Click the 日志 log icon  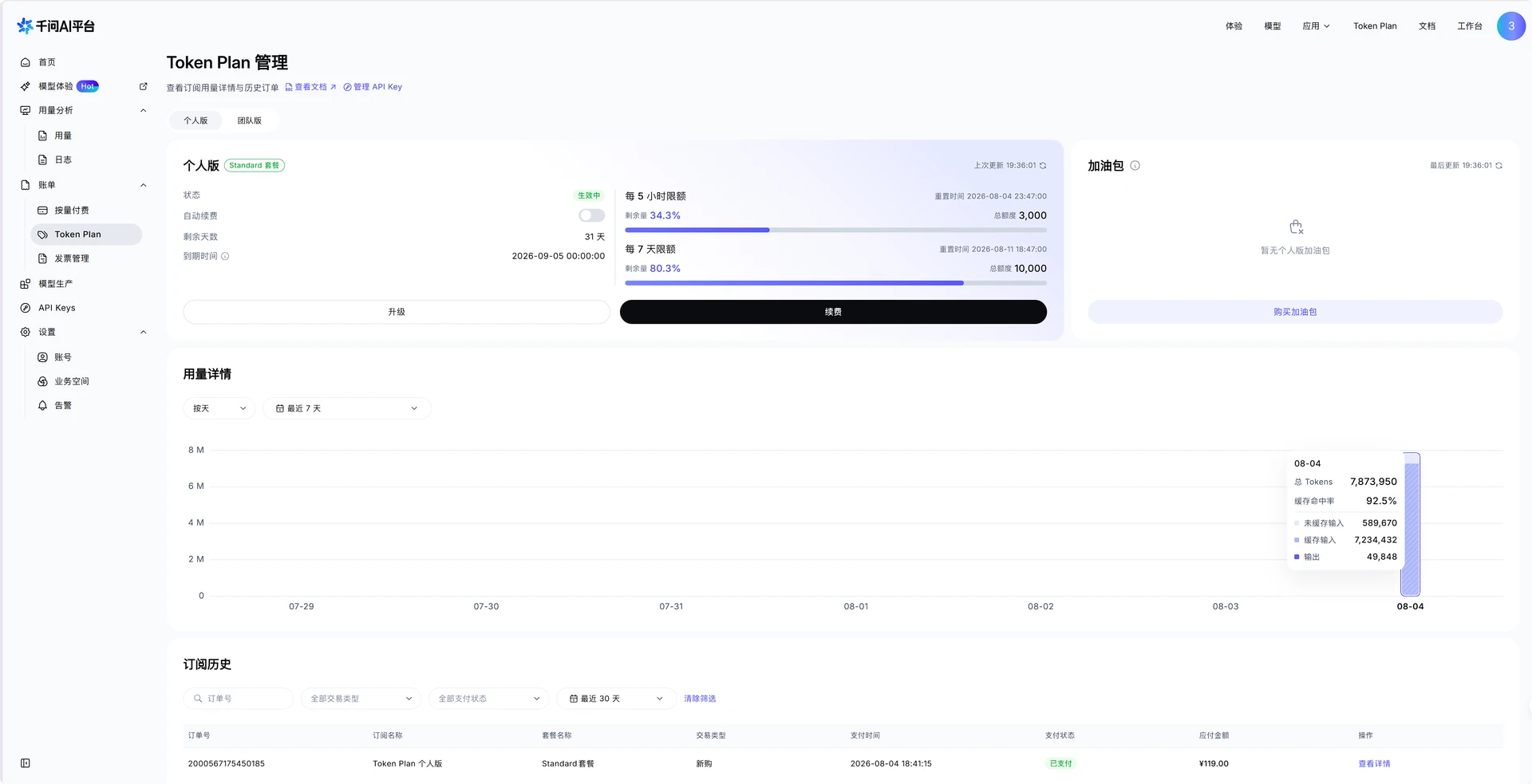tap(43, 160)
